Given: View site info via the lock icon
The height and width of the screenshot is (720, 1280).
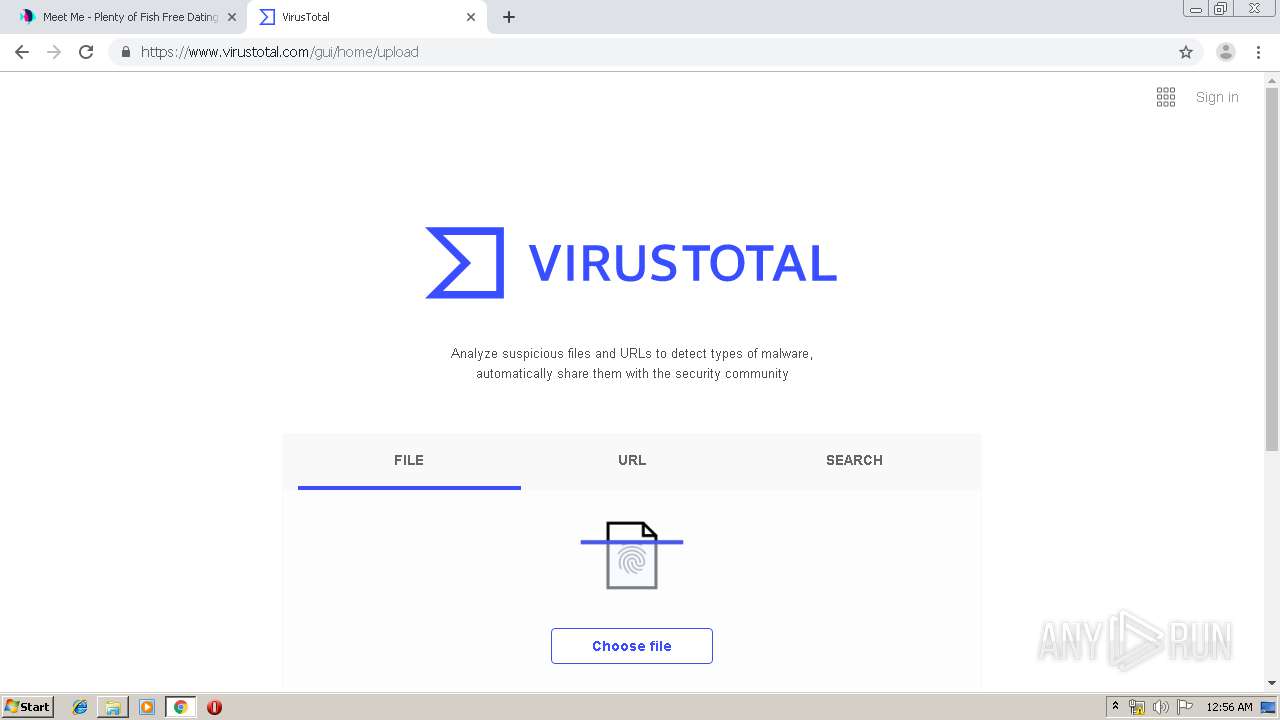Looking at the screenshot, I should (125, 52).
